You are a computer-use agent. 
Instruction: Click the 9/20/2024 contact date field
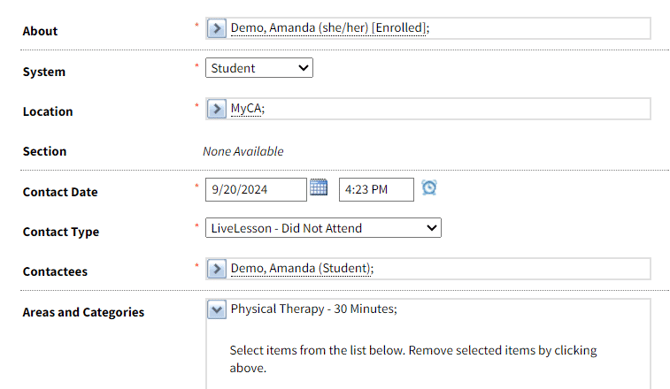(x=256, y=189)
